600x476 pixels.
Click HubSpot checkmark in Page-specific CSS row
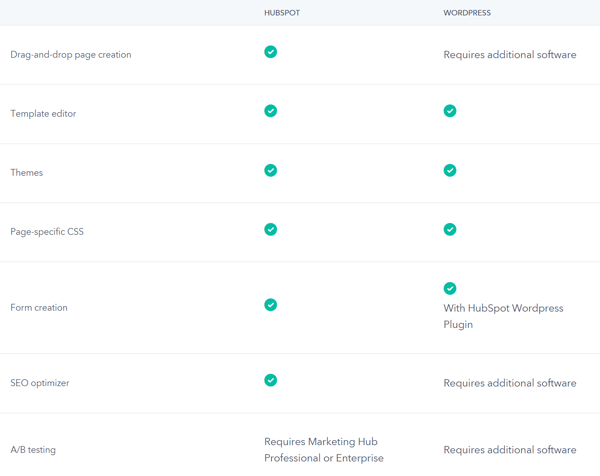tap(271, 229)
